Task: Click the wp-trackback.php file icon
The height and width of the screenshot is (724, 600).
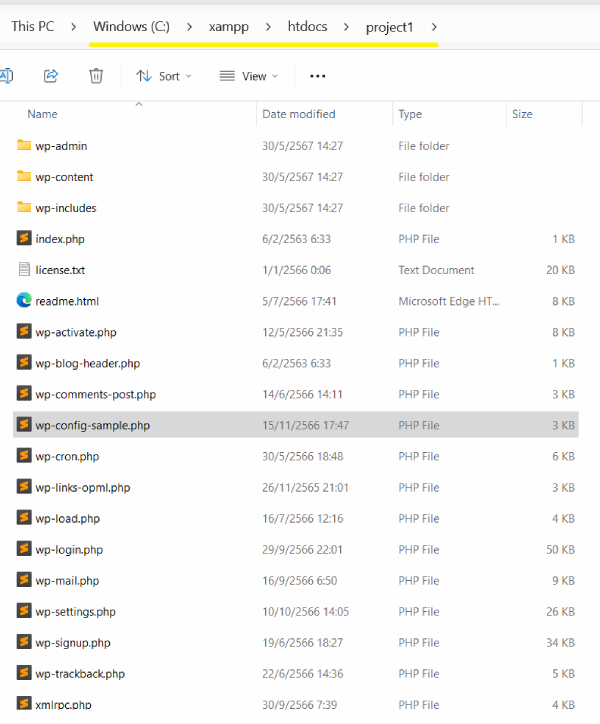Action: tap(24, 672)
